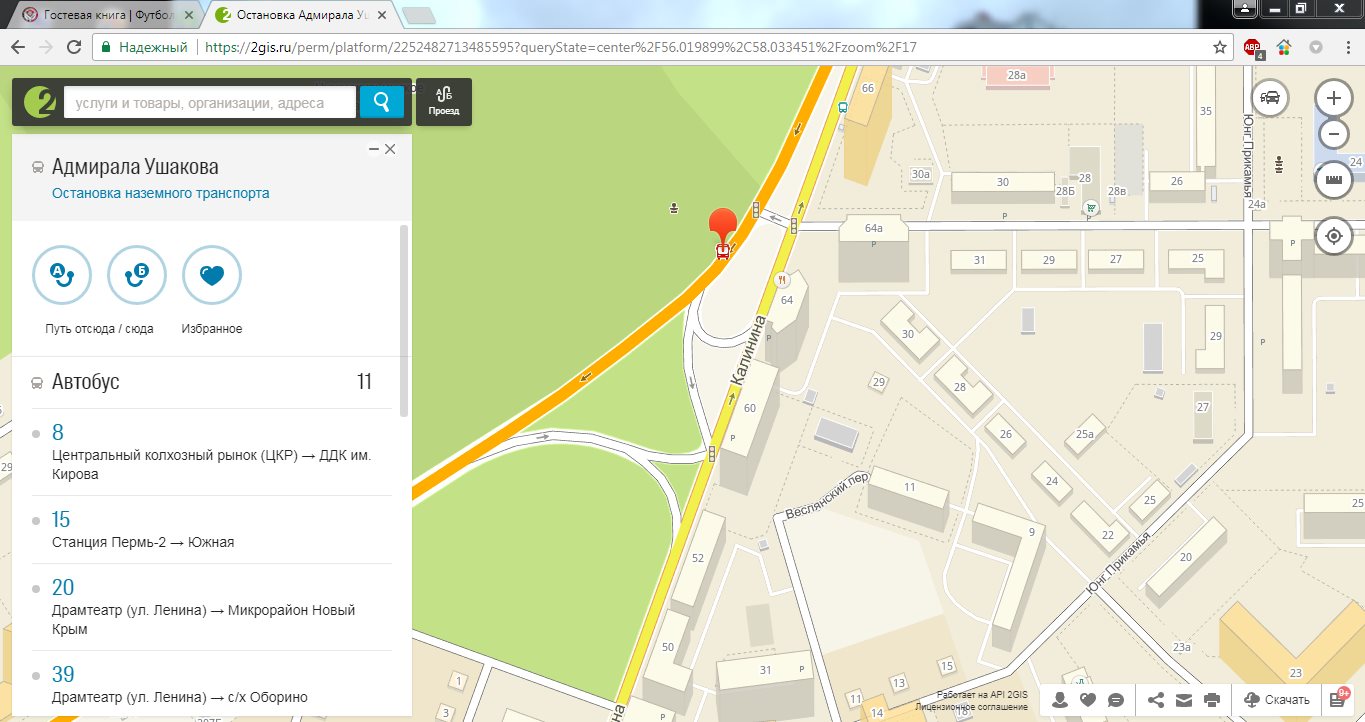
Task: Click the Скачать download button
Action: (1277, 700)
